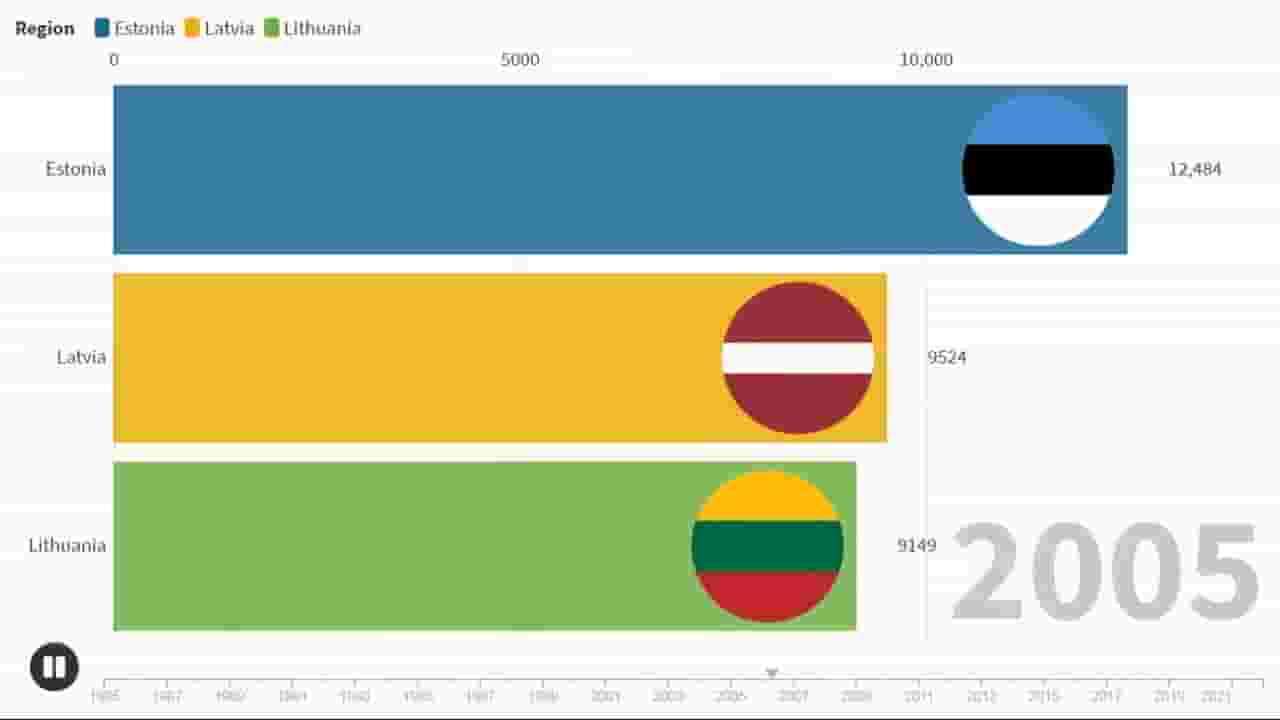This screenshot has height=720, width=1280.
Task: Select the yellow Latvia bar
Action: (x=500, y=358)
